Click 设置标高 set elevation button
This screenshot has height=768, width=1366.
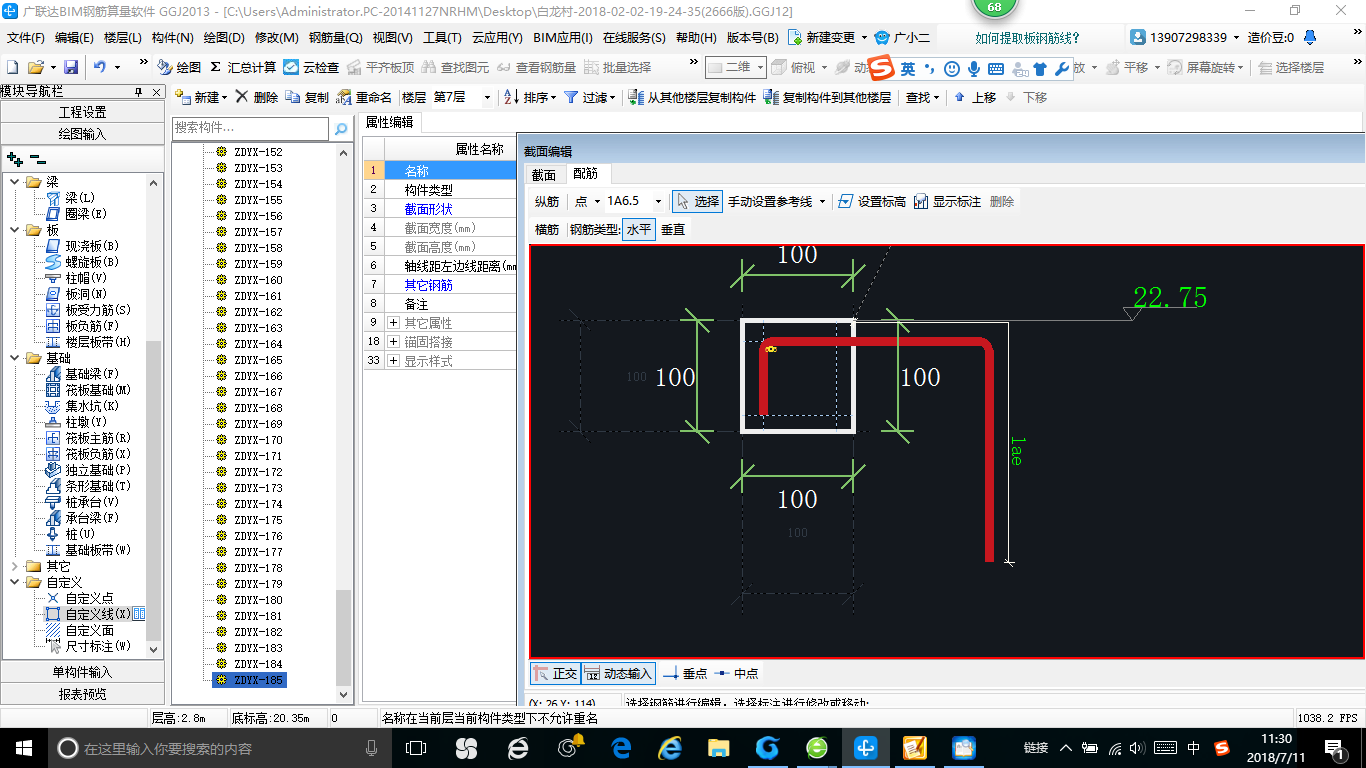click(871, 201)
